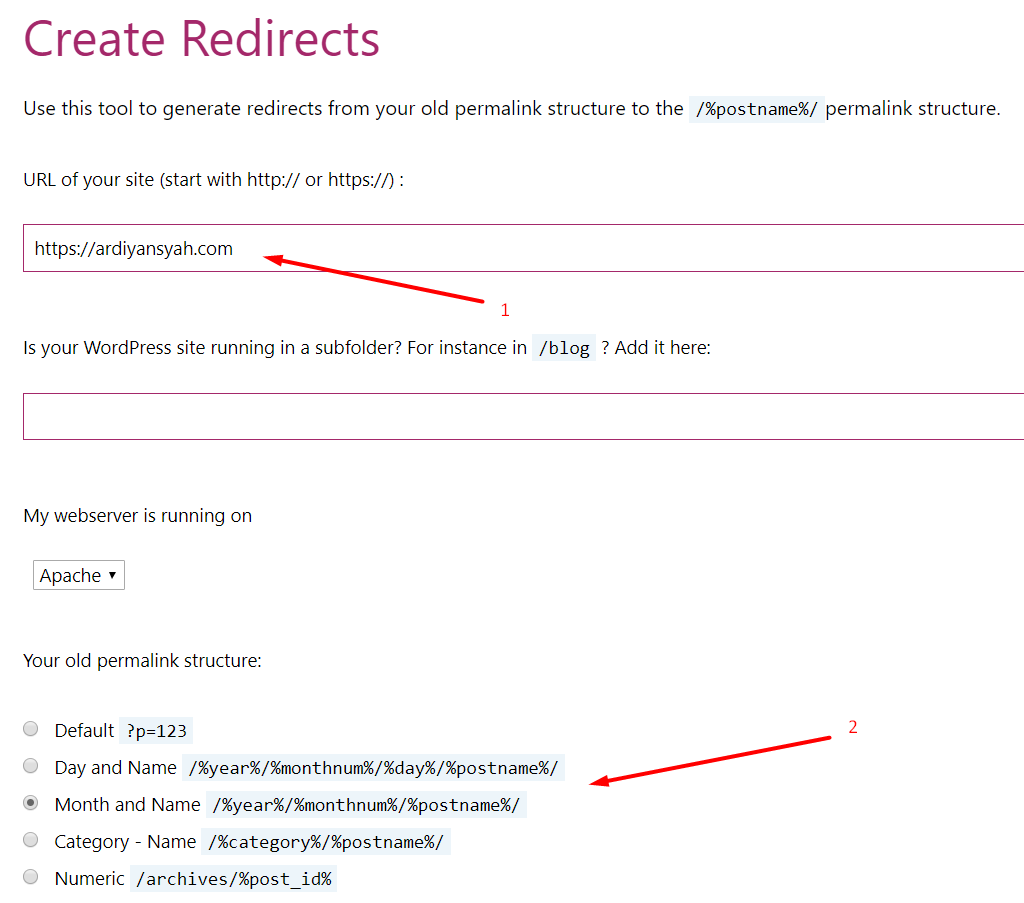
Task: Click the /%year%/%monthnum%/%postname%/ code
Action: pos(366,805)
